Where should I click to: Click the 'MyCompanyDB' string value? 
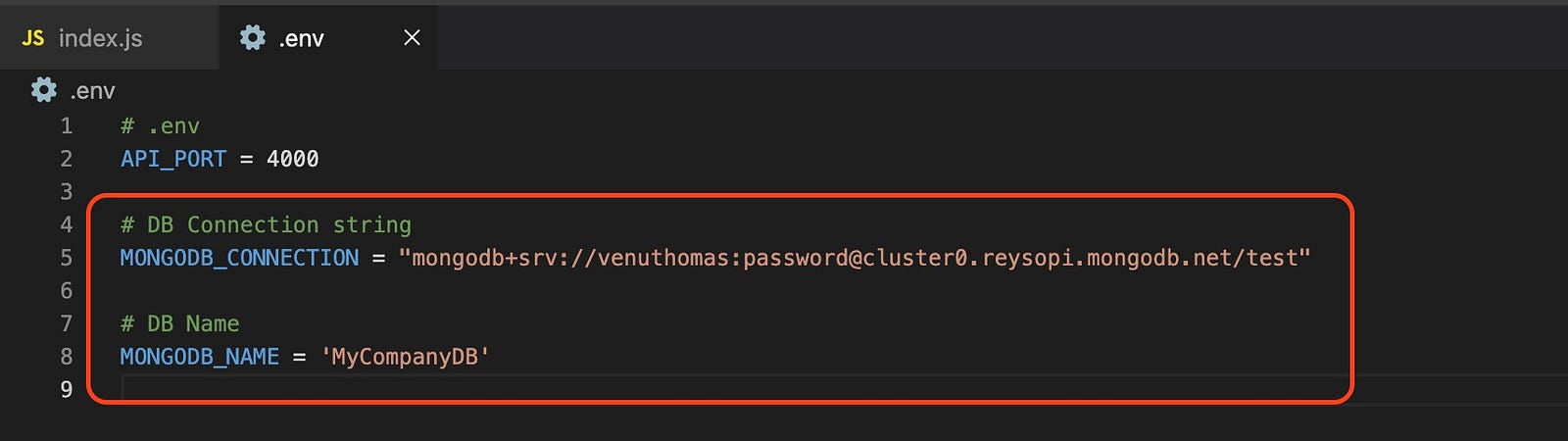tap(406, 357)
